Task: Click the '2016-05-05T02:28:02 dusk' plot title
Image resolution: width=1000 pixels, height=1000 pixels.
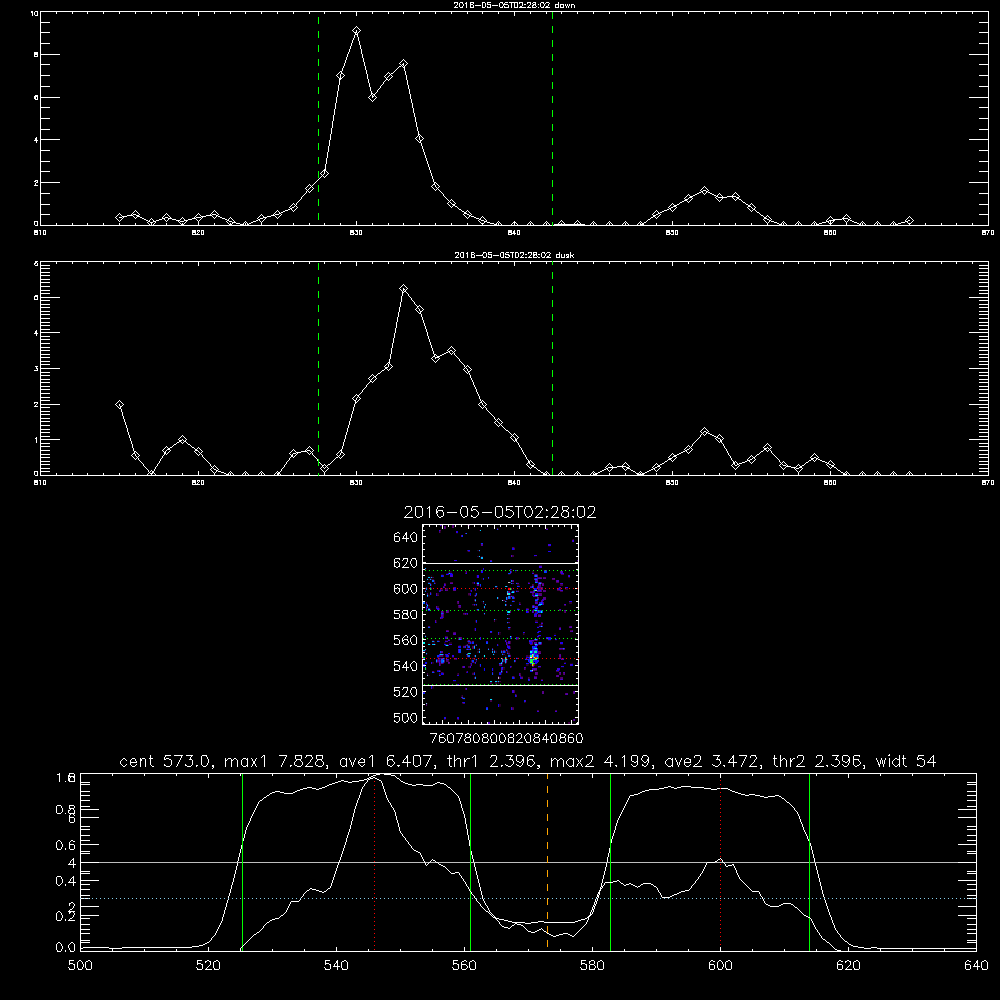Action: [514, 255]
